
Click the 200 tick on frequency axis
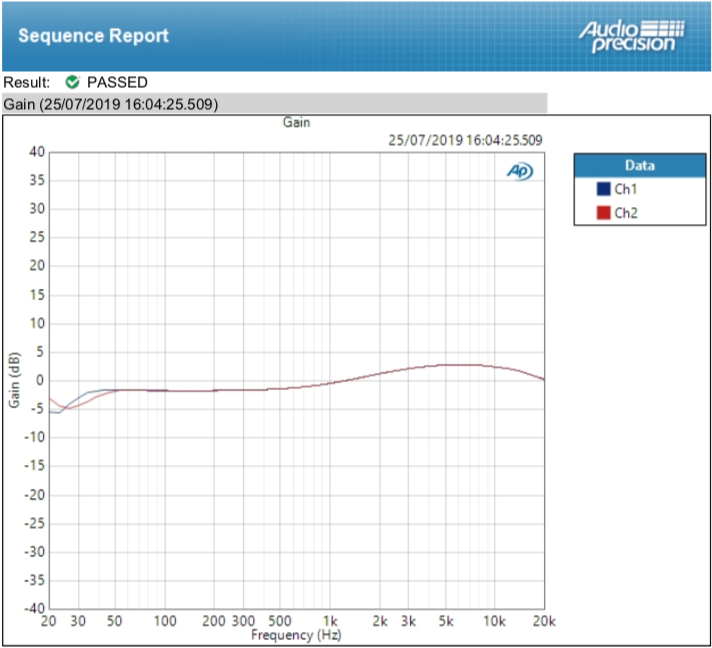point(214,621)
